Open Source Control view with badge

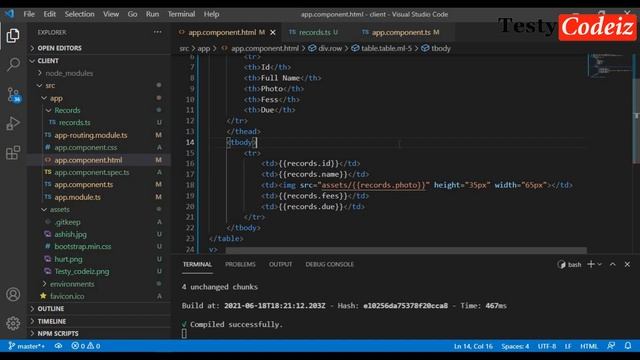(x=13, y=95)
